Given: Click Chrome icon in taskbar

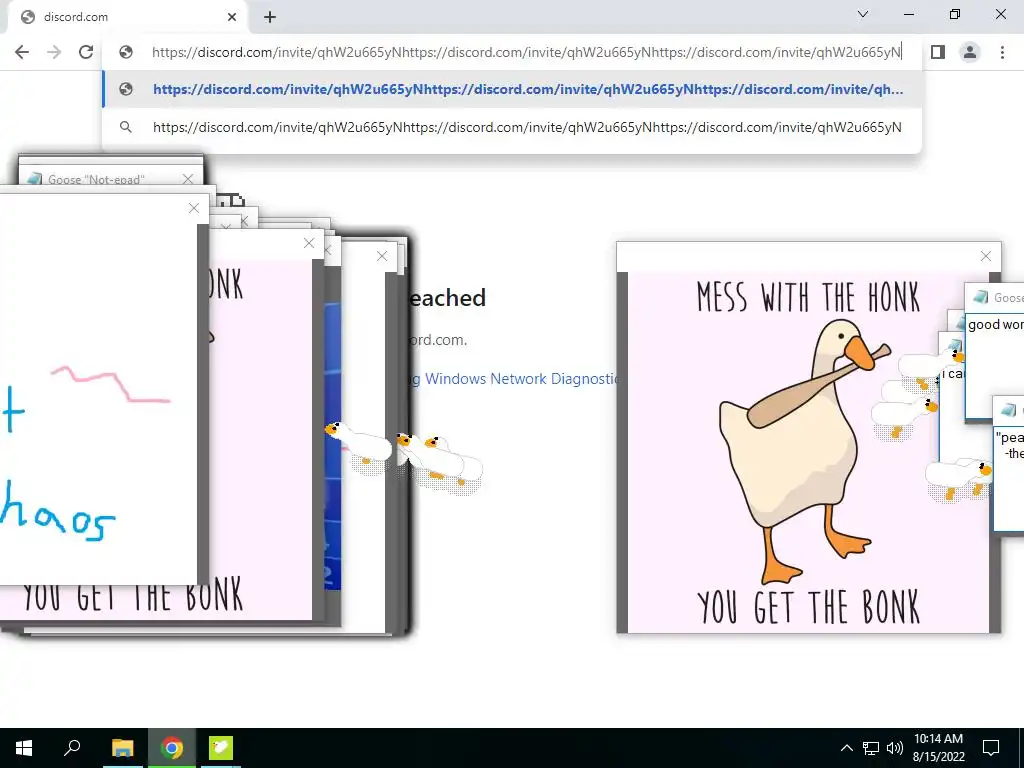Looking at the screenshot, I should (x=172, y=748).
